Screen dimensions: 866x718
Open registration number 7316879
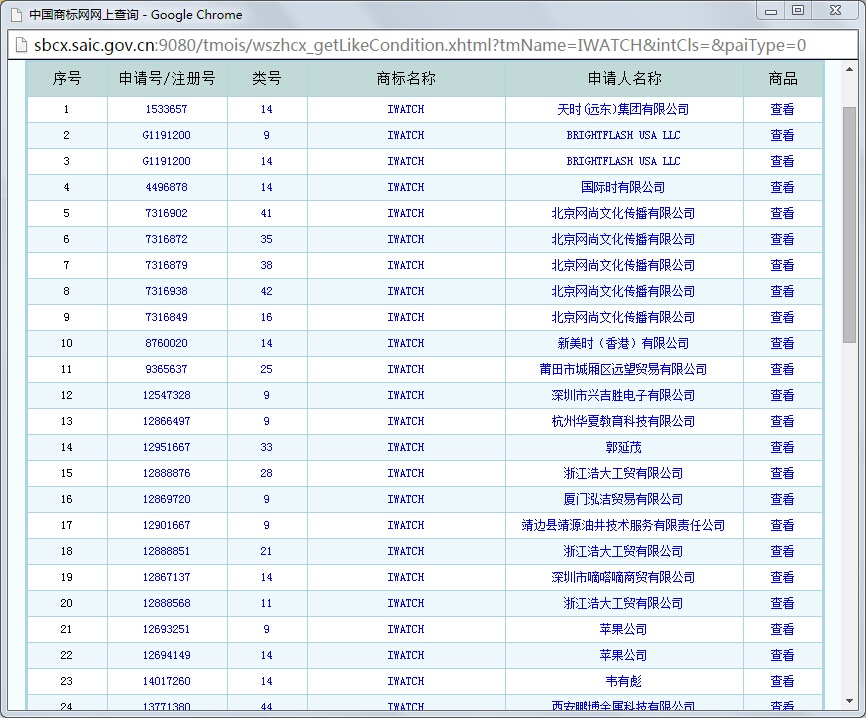click(x=166, y=265)
